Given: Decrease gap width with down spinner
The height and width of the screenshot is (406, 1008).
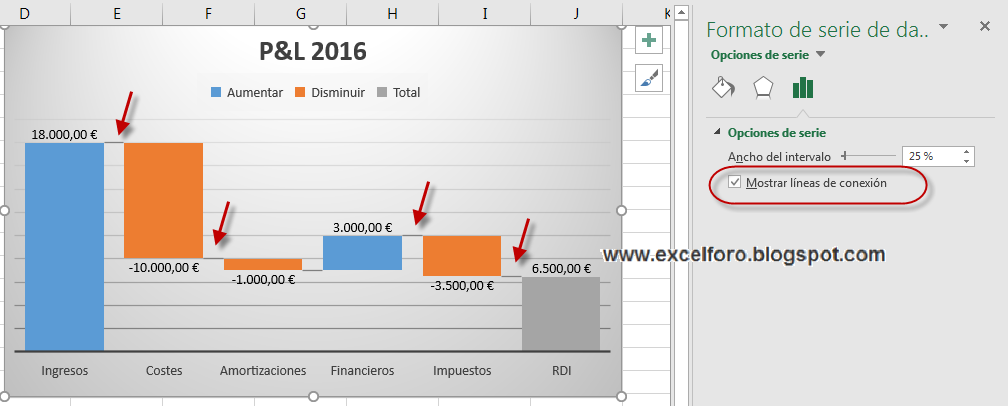Looking at the screenshot, I should click(967, 161).
